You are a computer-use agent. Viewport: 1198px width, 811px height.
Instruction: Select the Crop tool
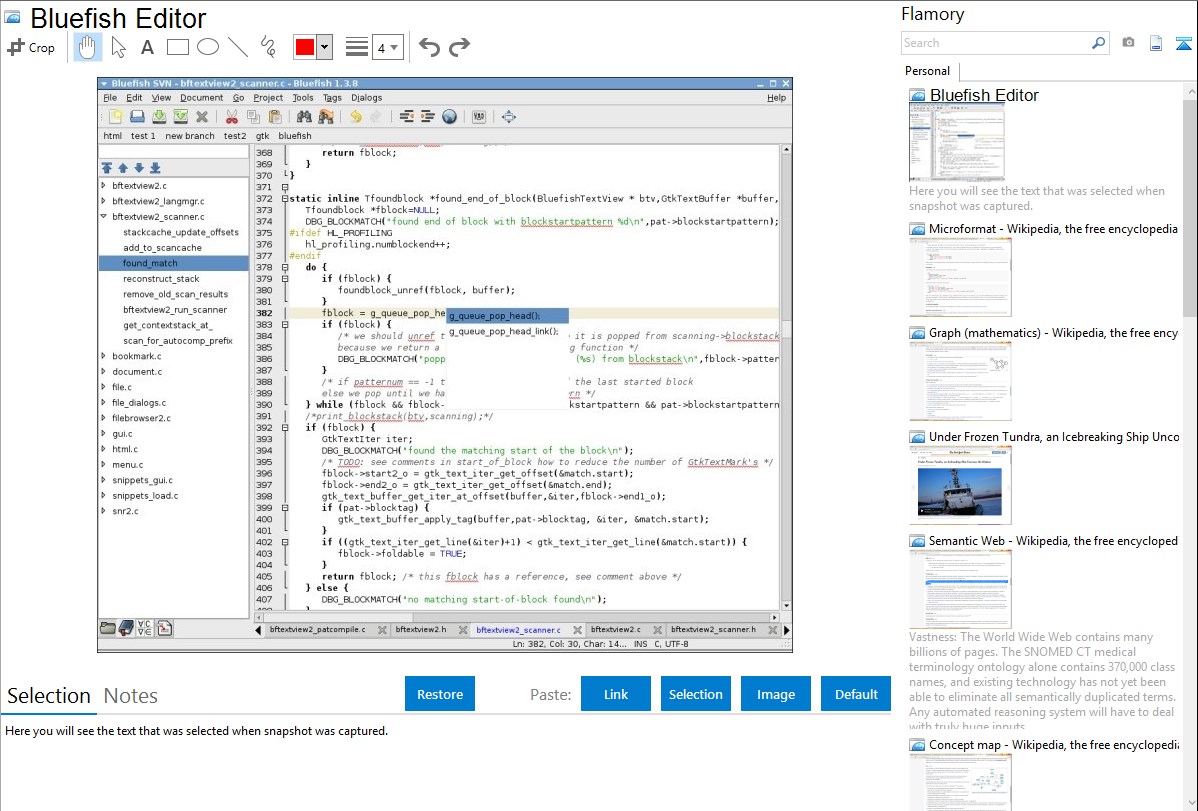point(31,47)
